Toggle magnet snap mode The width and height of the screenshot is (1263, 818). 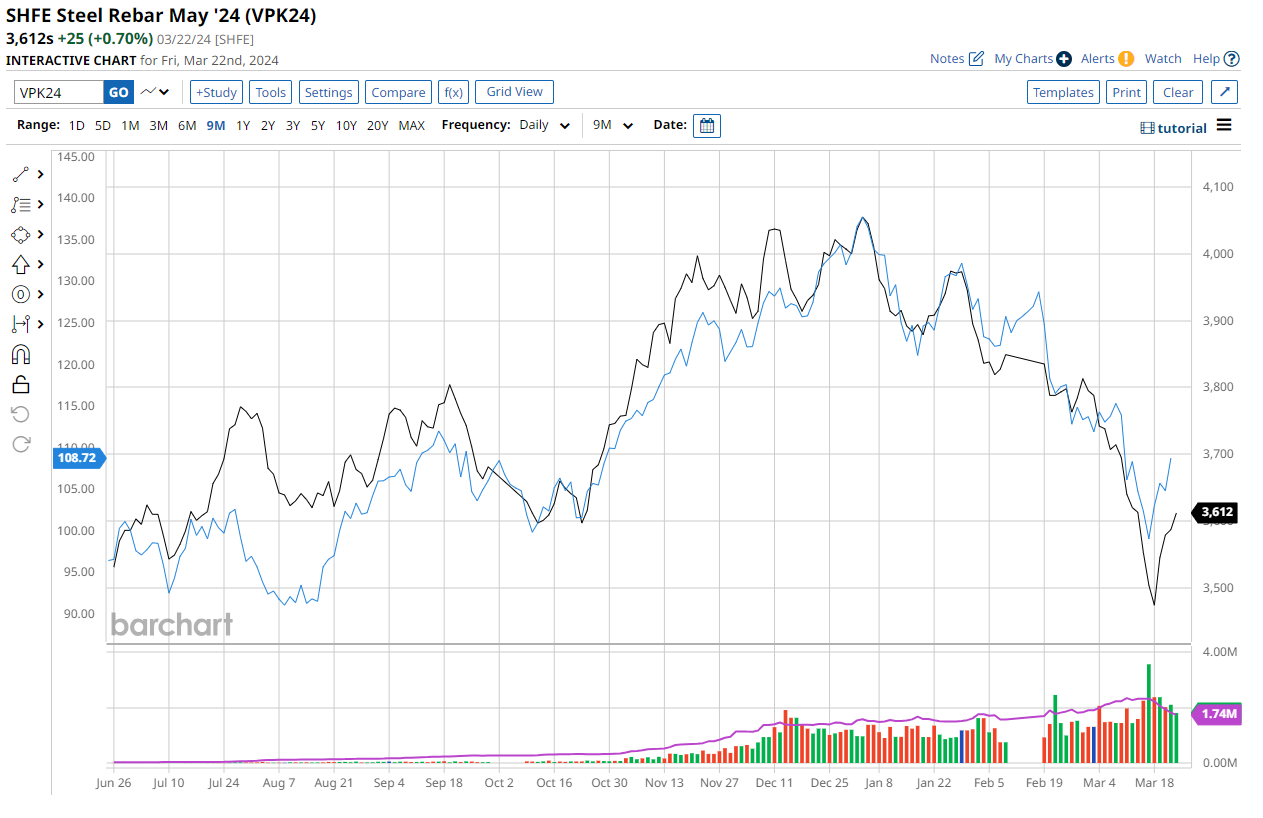[x=21, y=354]
